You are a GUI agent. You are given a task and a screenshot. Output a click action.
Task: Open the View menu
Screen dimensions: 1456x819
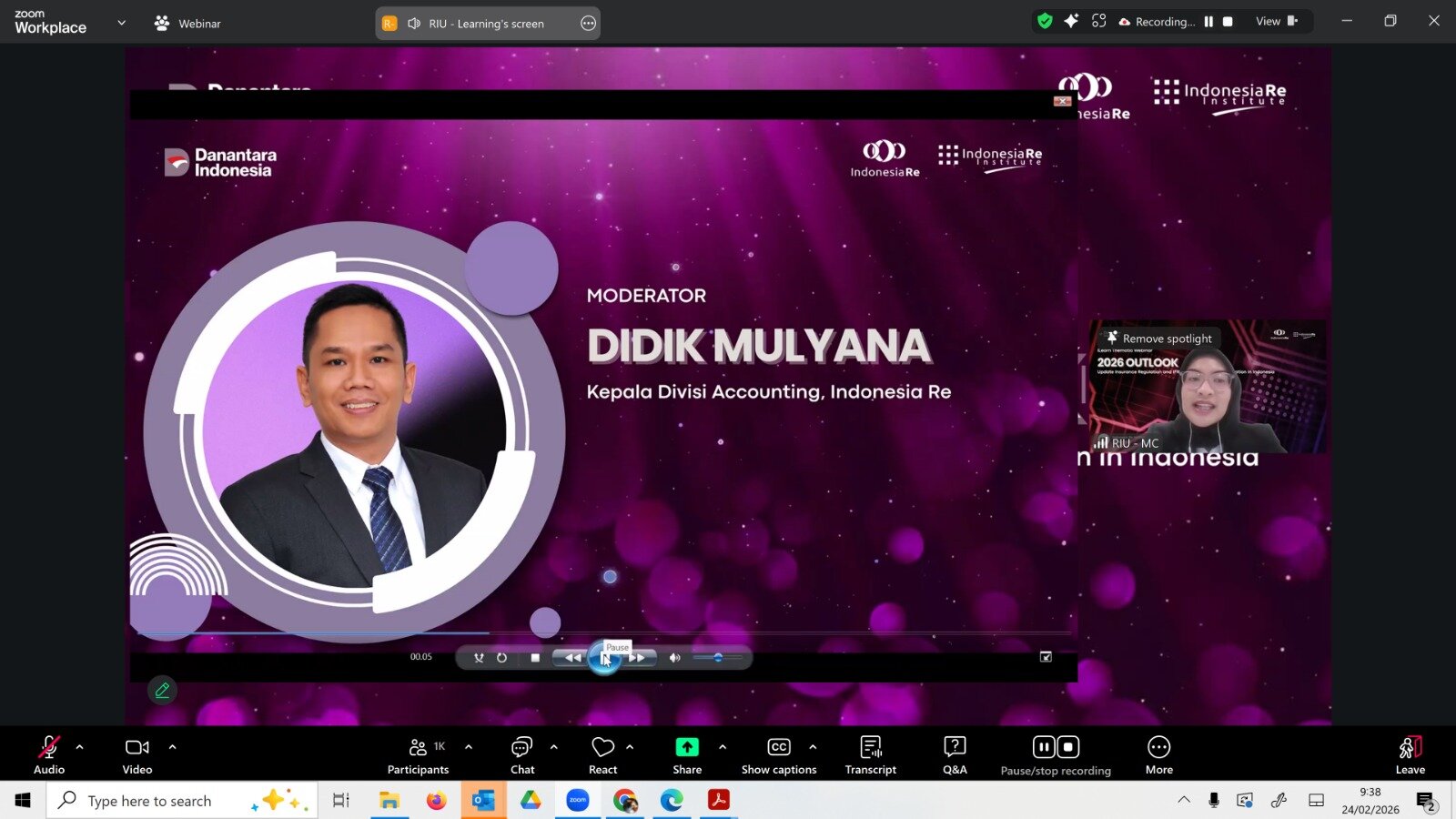click(1276, 21)
